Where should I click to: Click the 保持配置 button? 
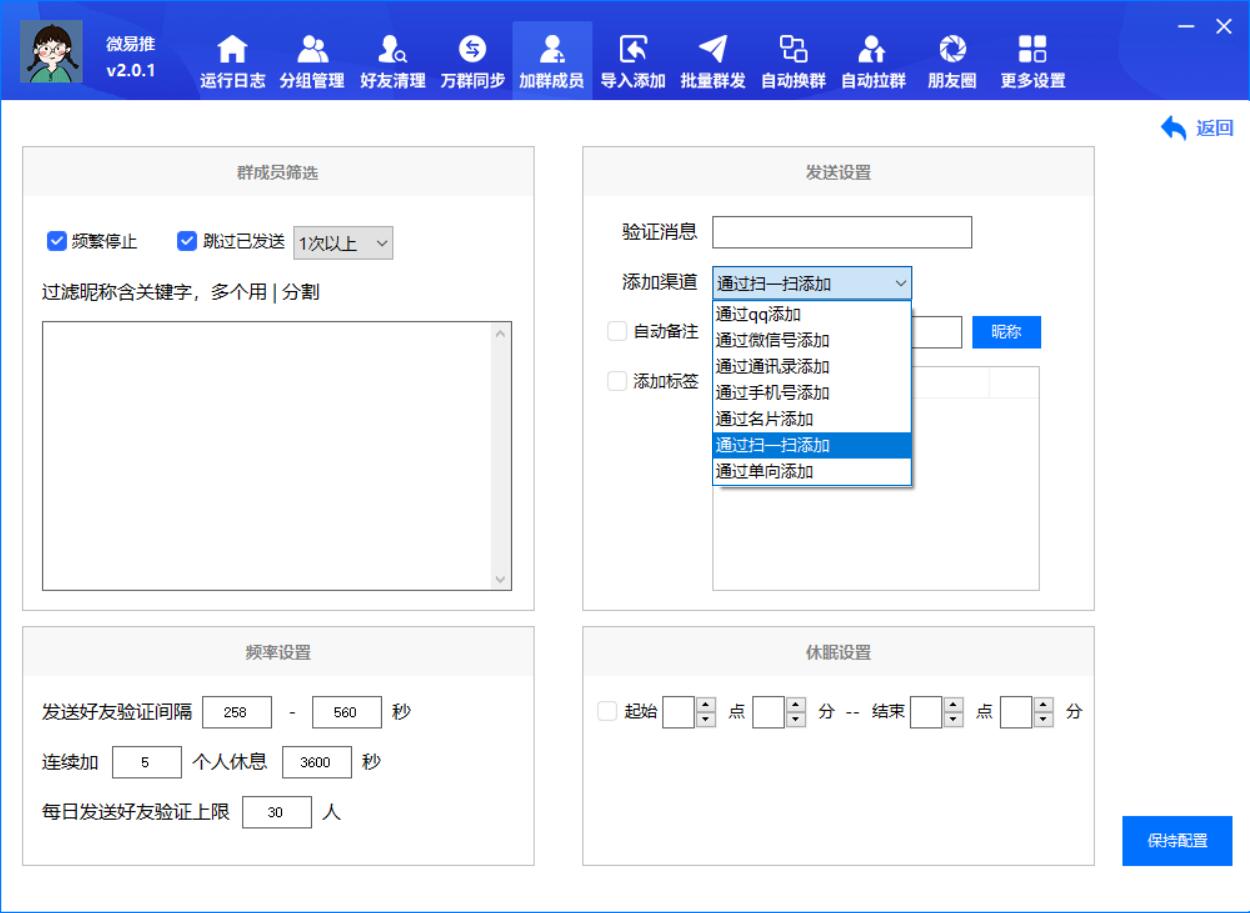tap(1179, 842)
